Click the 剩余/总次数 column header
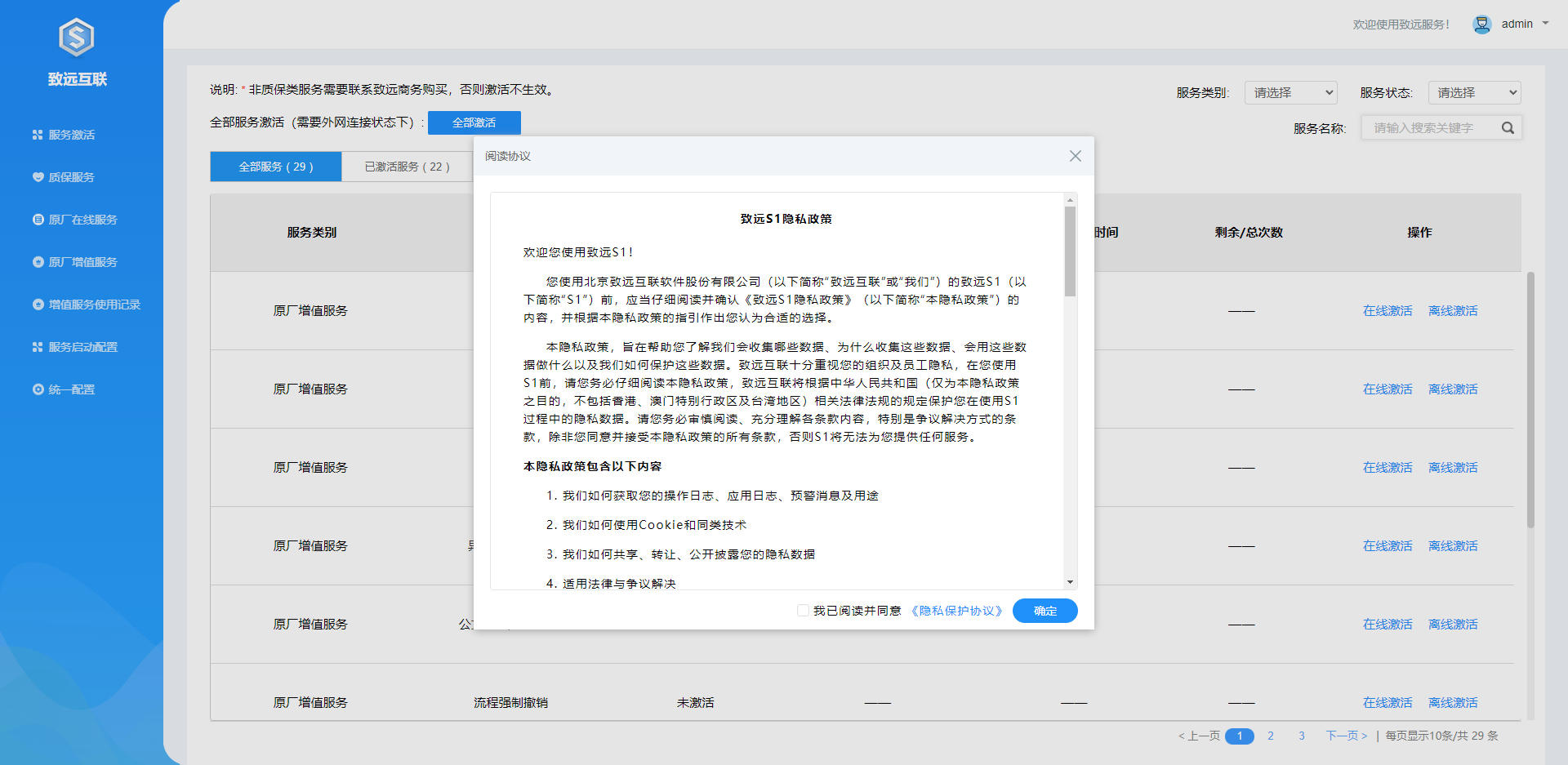This screenshot has width=1568, height=765. pos(1249,233)
